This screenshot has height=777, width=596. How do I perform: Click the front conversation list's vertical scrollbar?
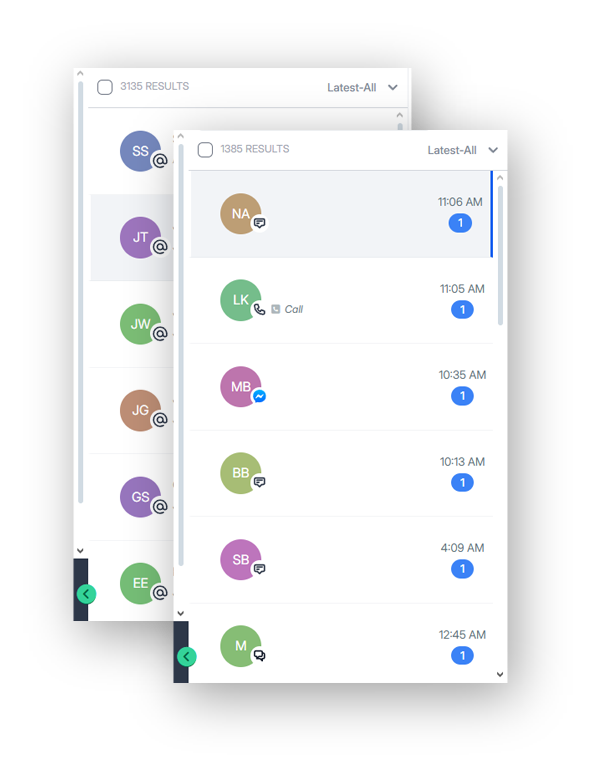500,255
